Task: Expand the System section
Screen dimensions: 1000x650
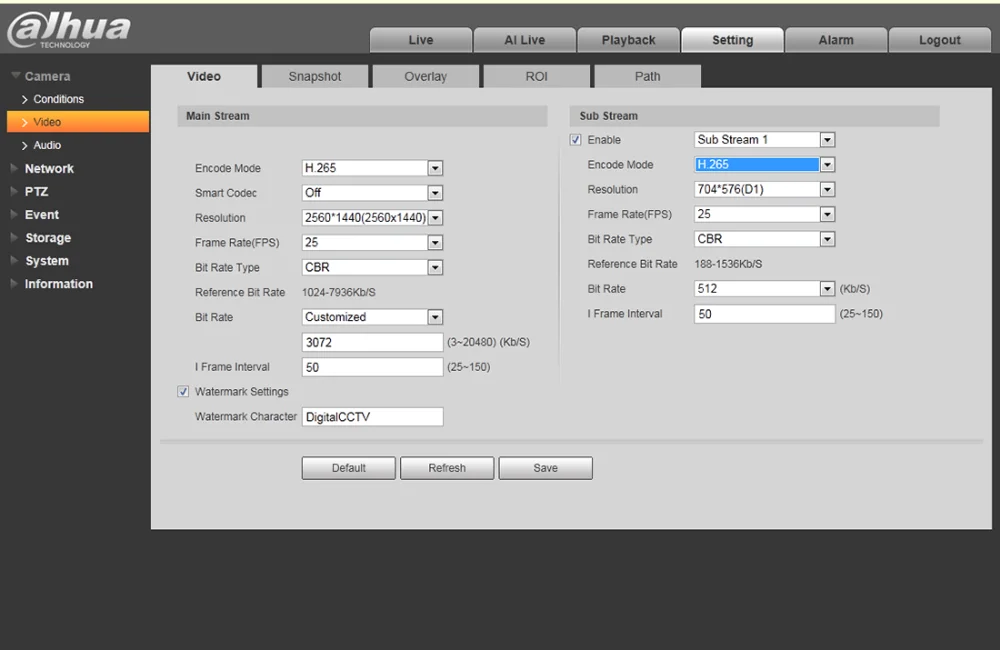Action: pos(40,260)
